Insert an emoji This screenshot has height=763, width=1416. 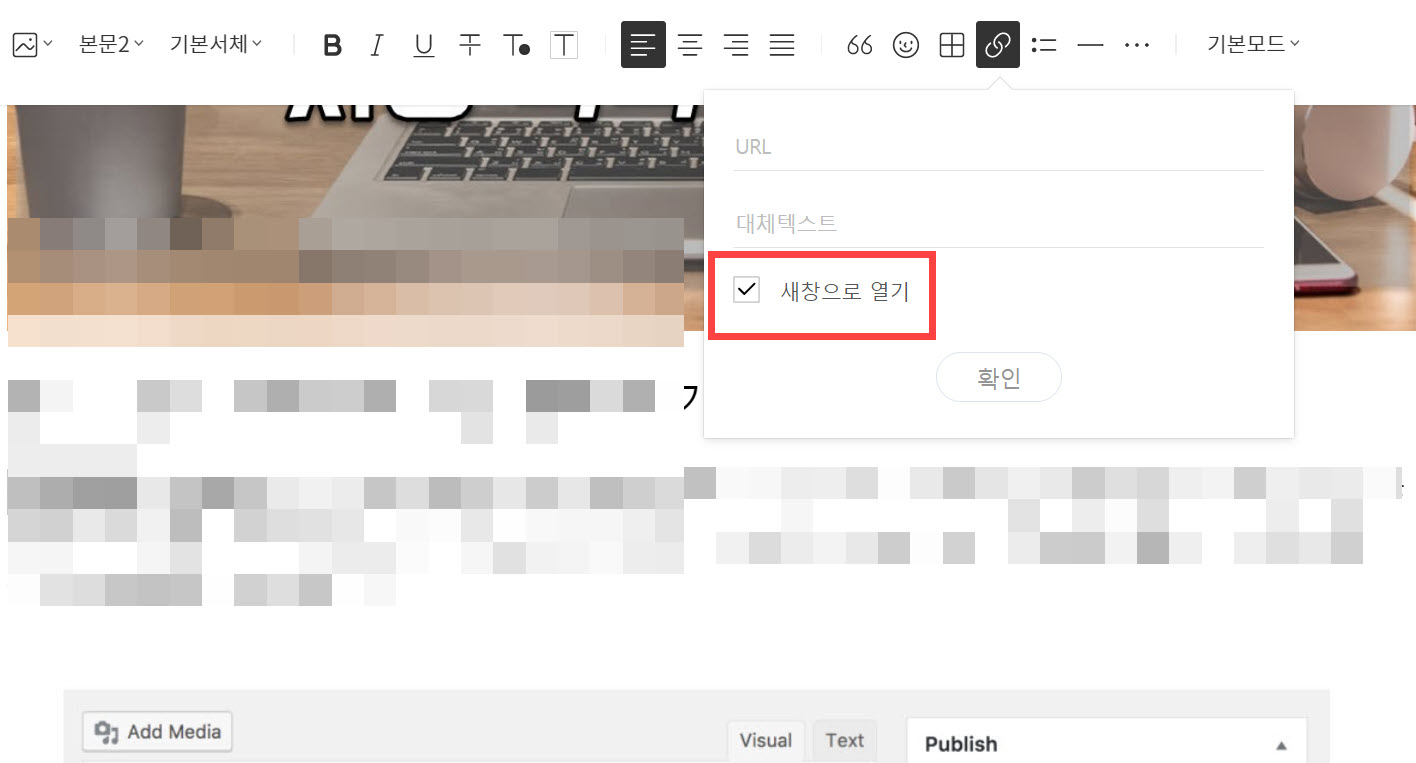pos(905,44)
